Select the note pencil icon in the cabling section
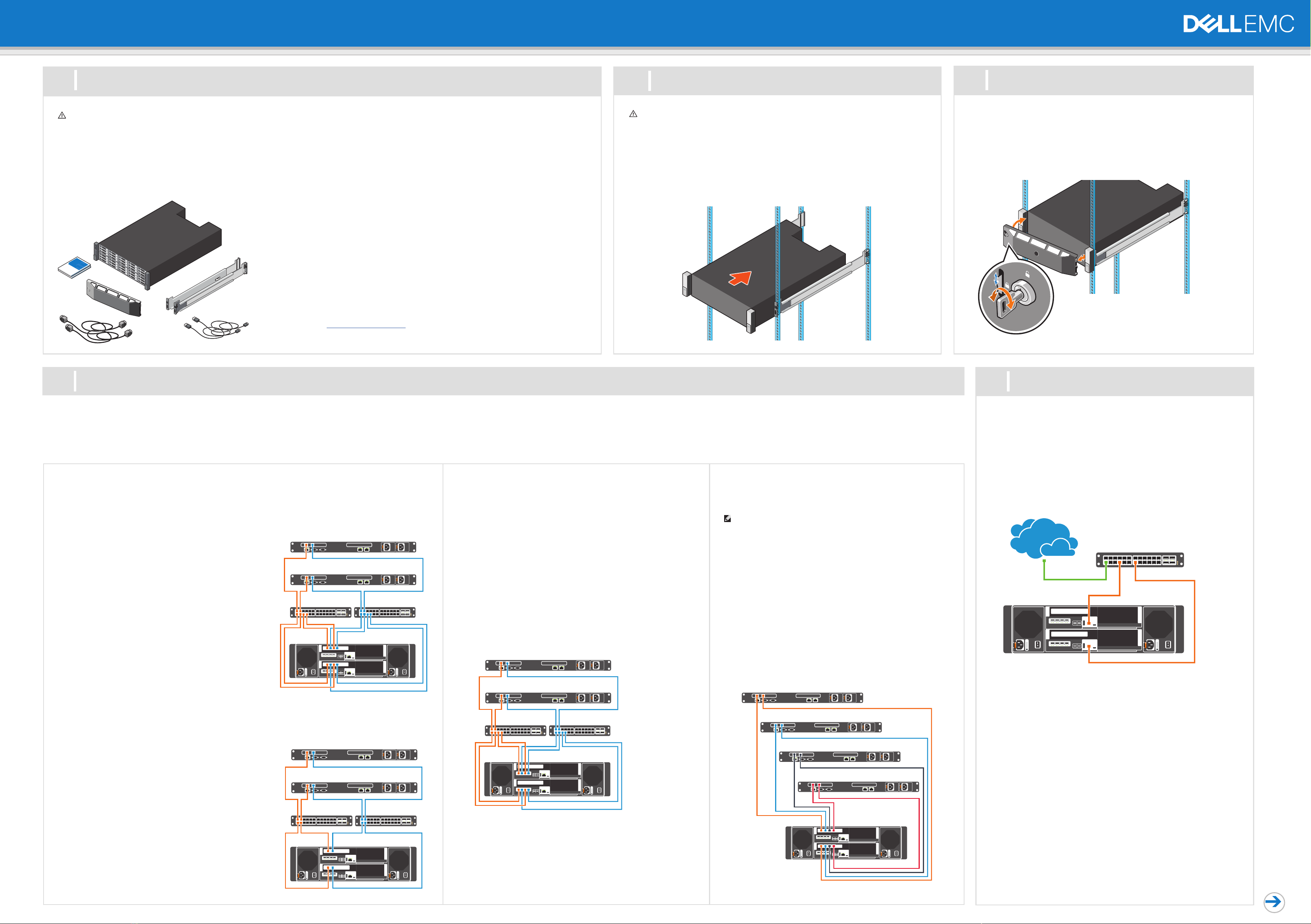The height and width of the screenshot is (924, 1311). 727,519
